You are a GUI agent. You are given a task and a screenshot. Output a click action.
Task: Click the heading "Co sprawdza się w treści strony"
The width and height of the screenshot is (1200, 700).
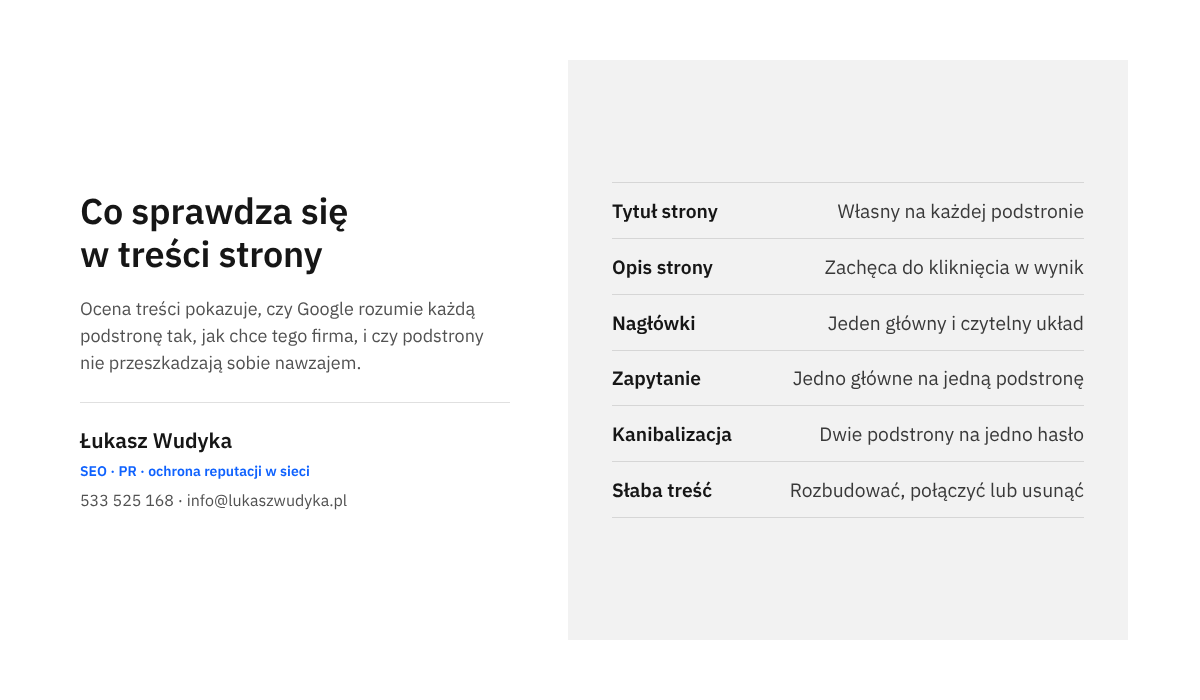(214, 234)
